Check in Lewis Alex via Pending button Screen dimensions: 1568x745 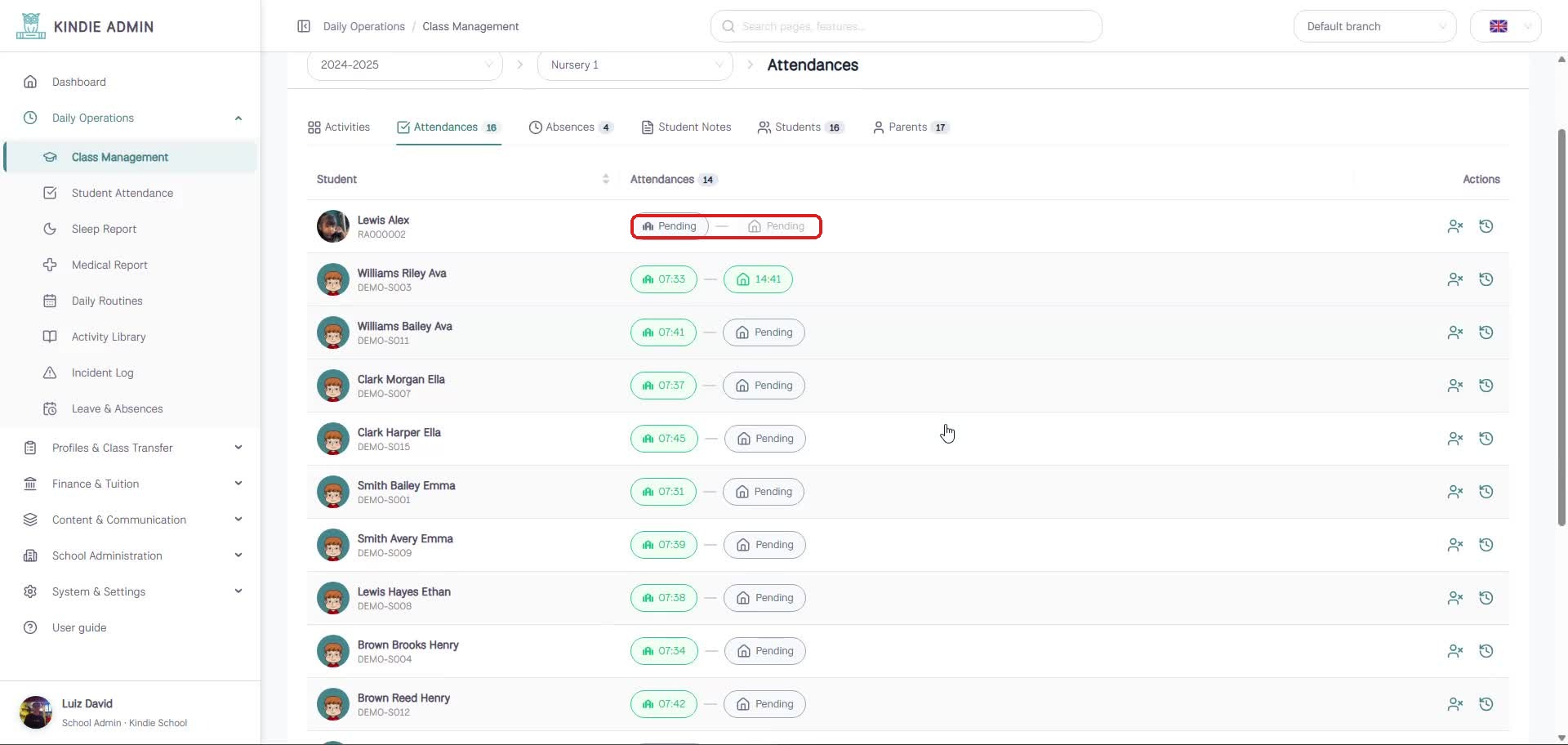pyautogui.click(x=670, y=226)
